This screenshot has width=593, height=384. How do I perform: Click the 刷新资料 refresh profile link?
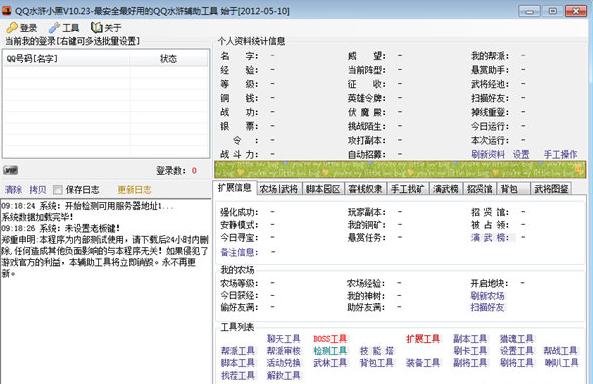[488, 154]
